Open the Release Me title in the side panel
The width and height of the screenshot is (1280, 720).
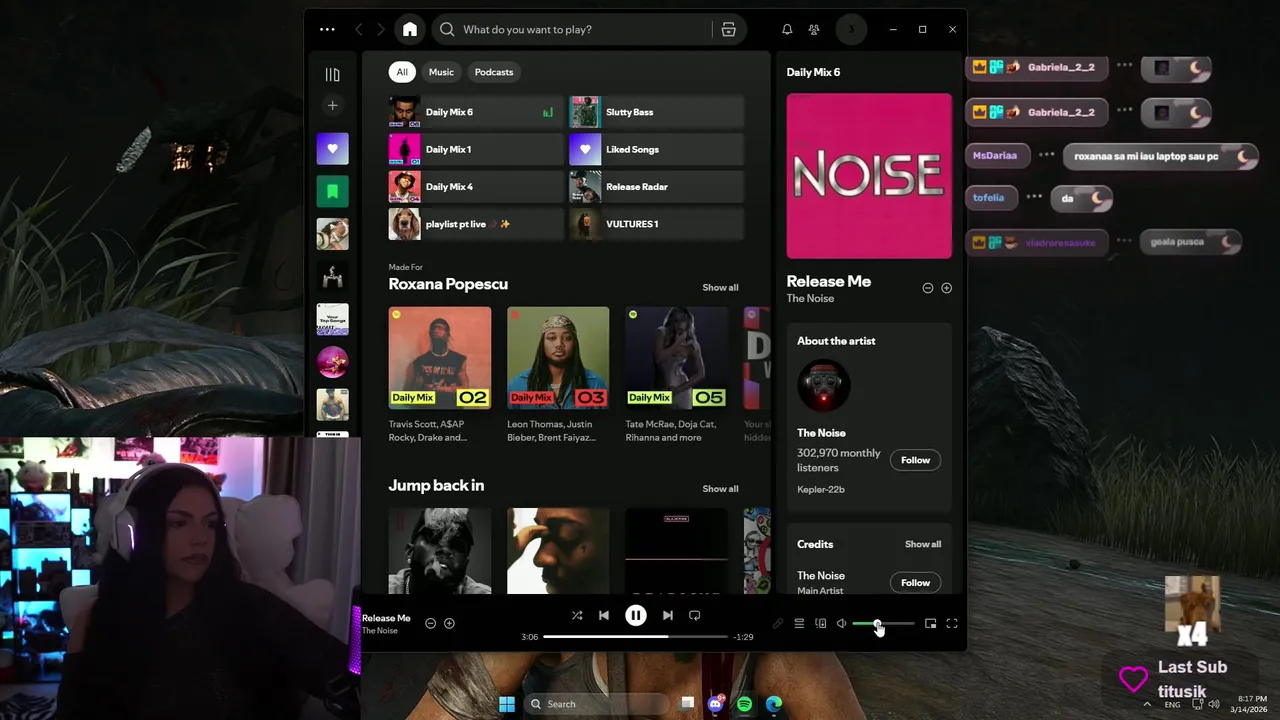click(829, 281)
